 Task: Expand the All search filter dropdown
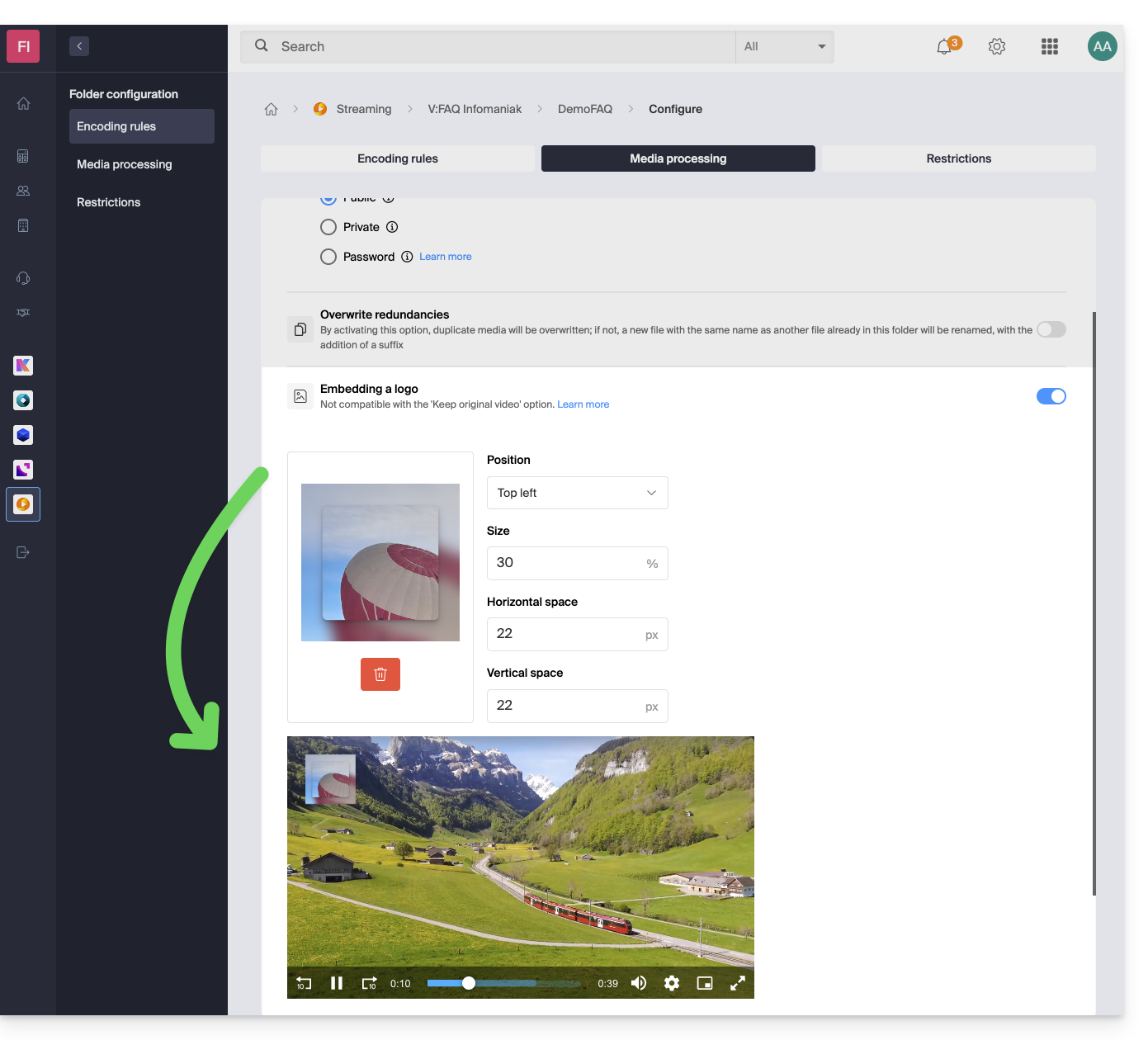[x=784, y=47]
